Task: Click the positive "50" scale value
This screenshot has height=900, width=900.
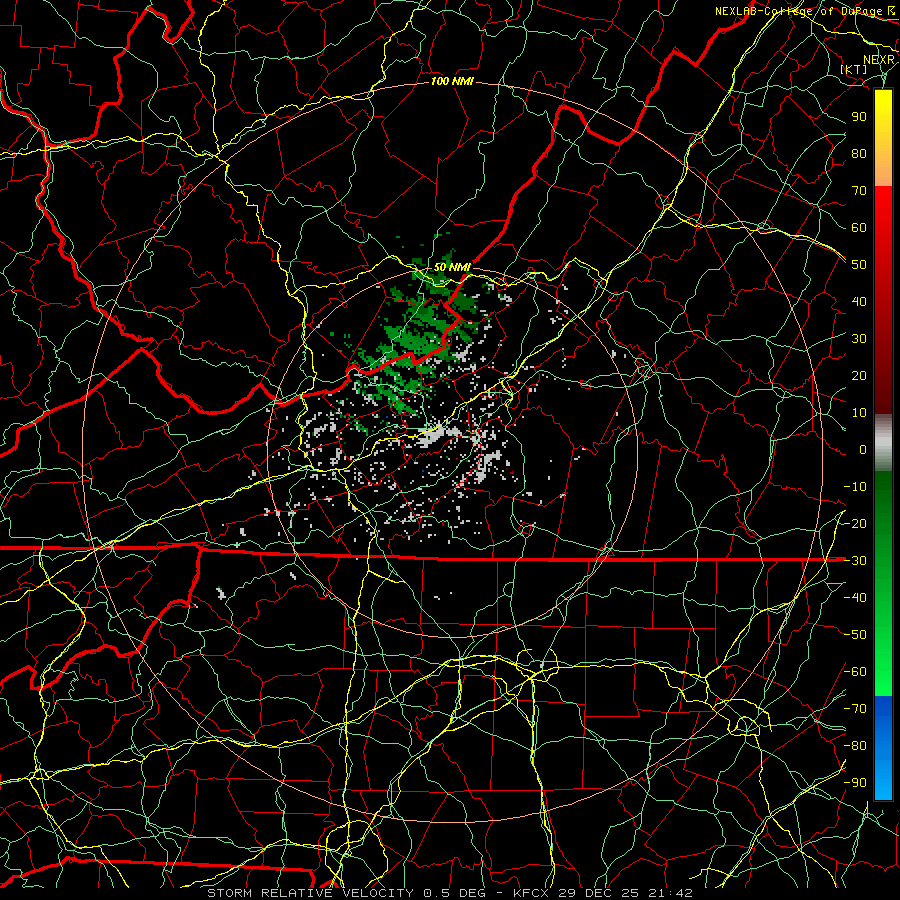Action: click(x=859, y=265)
